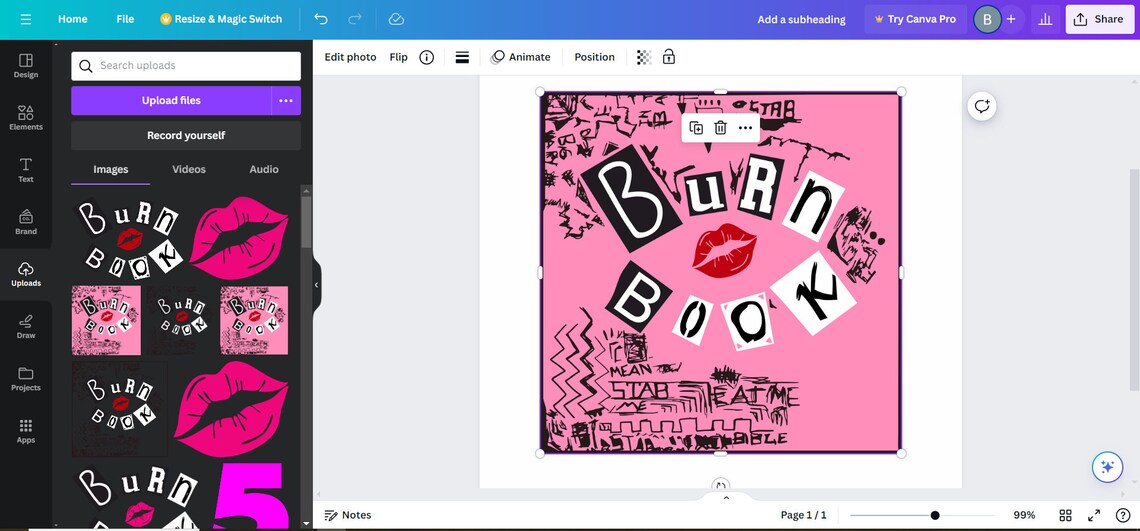Open upload options ellipsis beside Upload files

[286, 100]
